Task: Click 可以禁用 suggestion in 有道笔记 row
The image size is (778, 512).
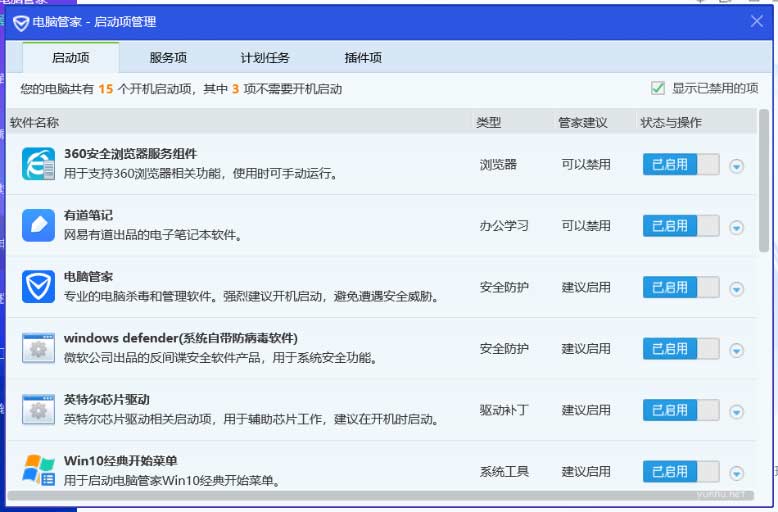Action: [586, 226]
